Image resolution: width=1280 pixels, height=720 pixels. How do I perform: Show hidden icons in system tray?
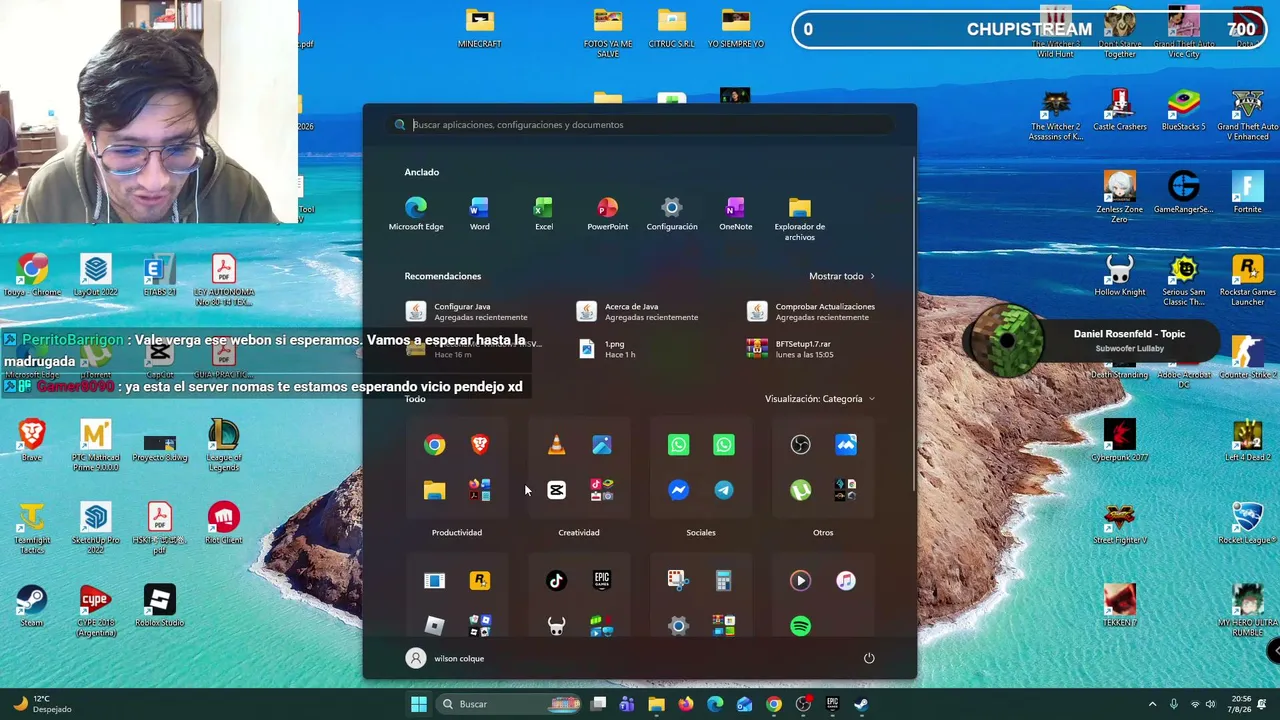[1152, 704]
